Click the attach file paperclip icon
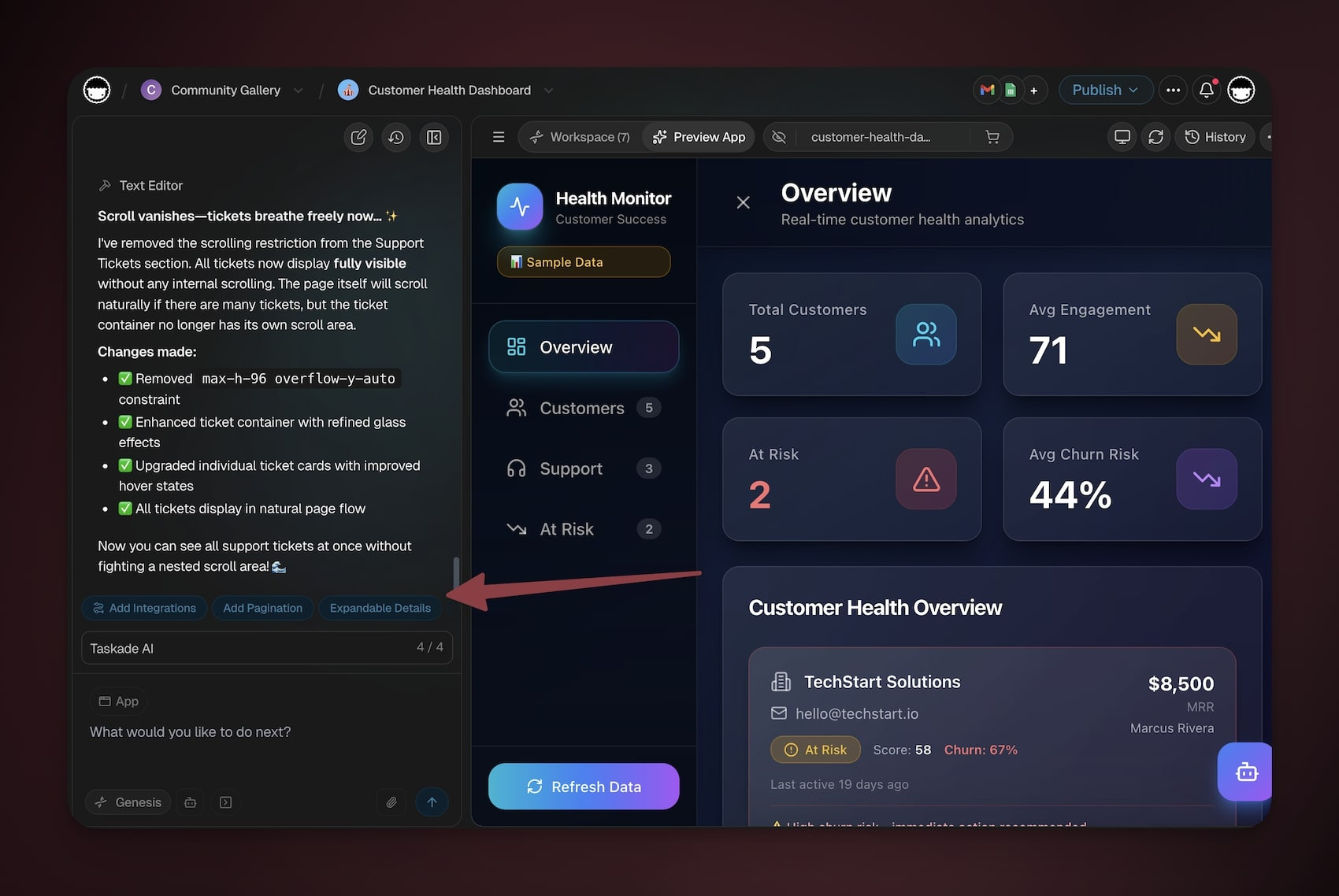 [x=391, y=802]
